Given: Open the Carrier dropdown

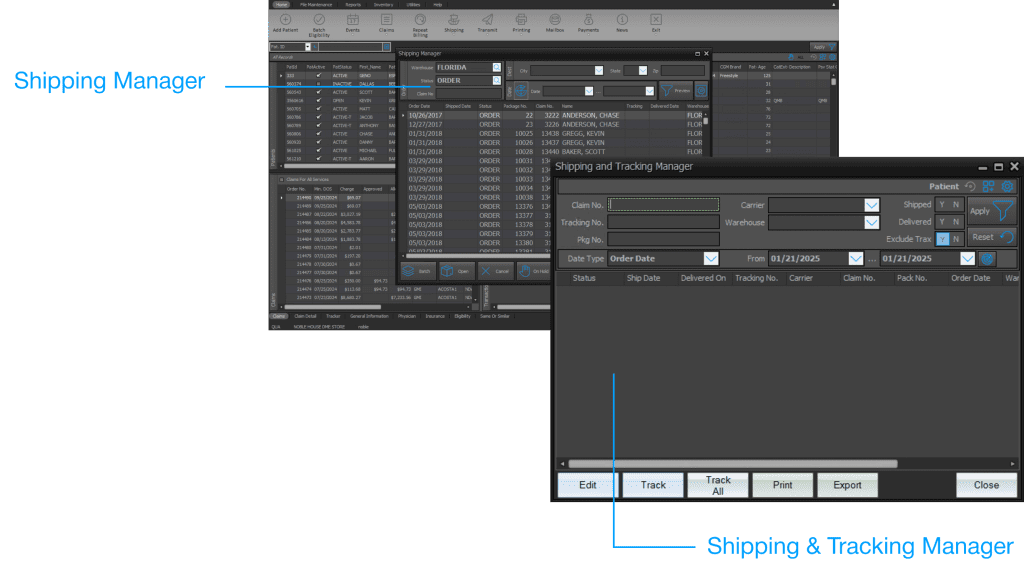Looking at the screenshot, I should (870, 204).
